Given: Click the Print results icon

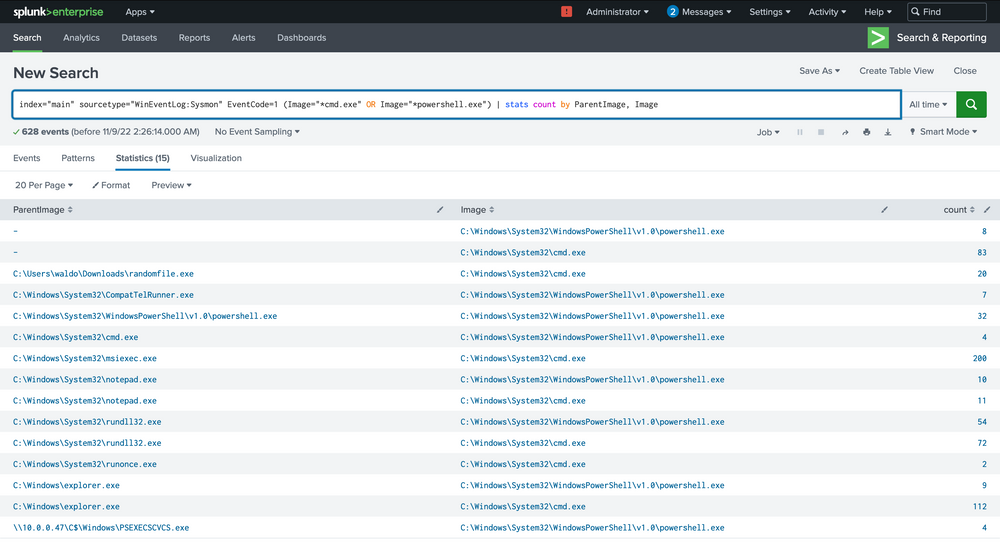Looking at the screenshot, I should 867,132.
